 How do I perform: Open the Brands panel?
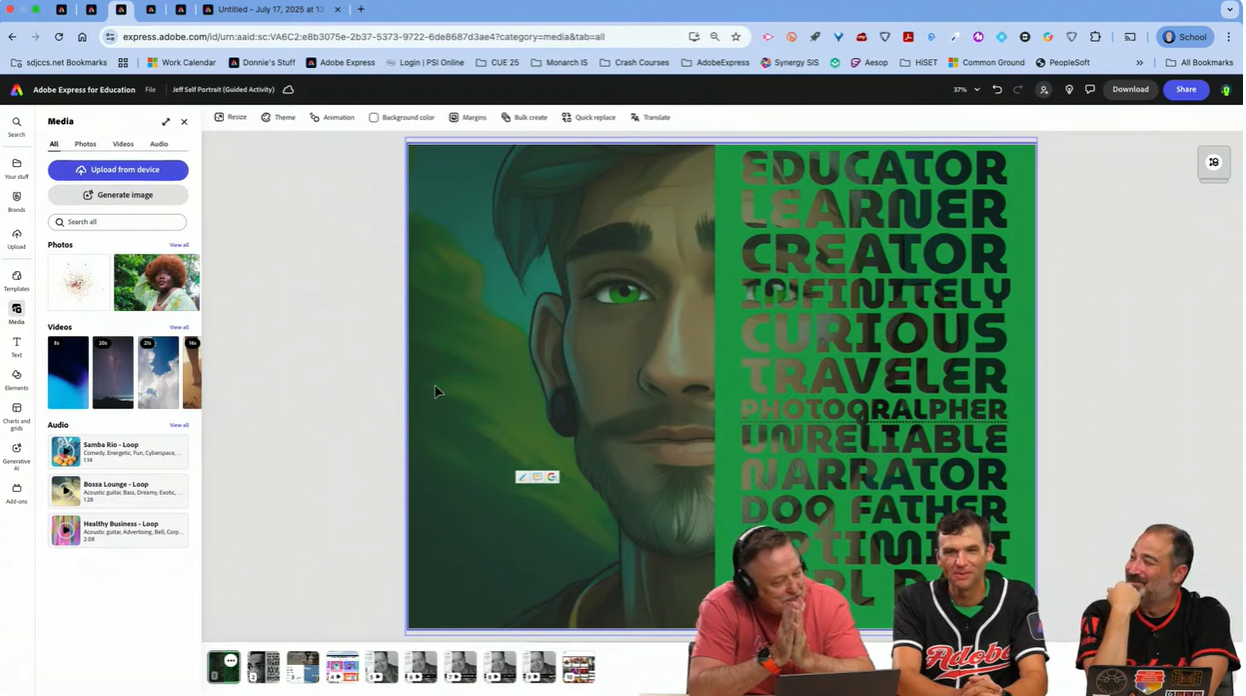point(16,202)
